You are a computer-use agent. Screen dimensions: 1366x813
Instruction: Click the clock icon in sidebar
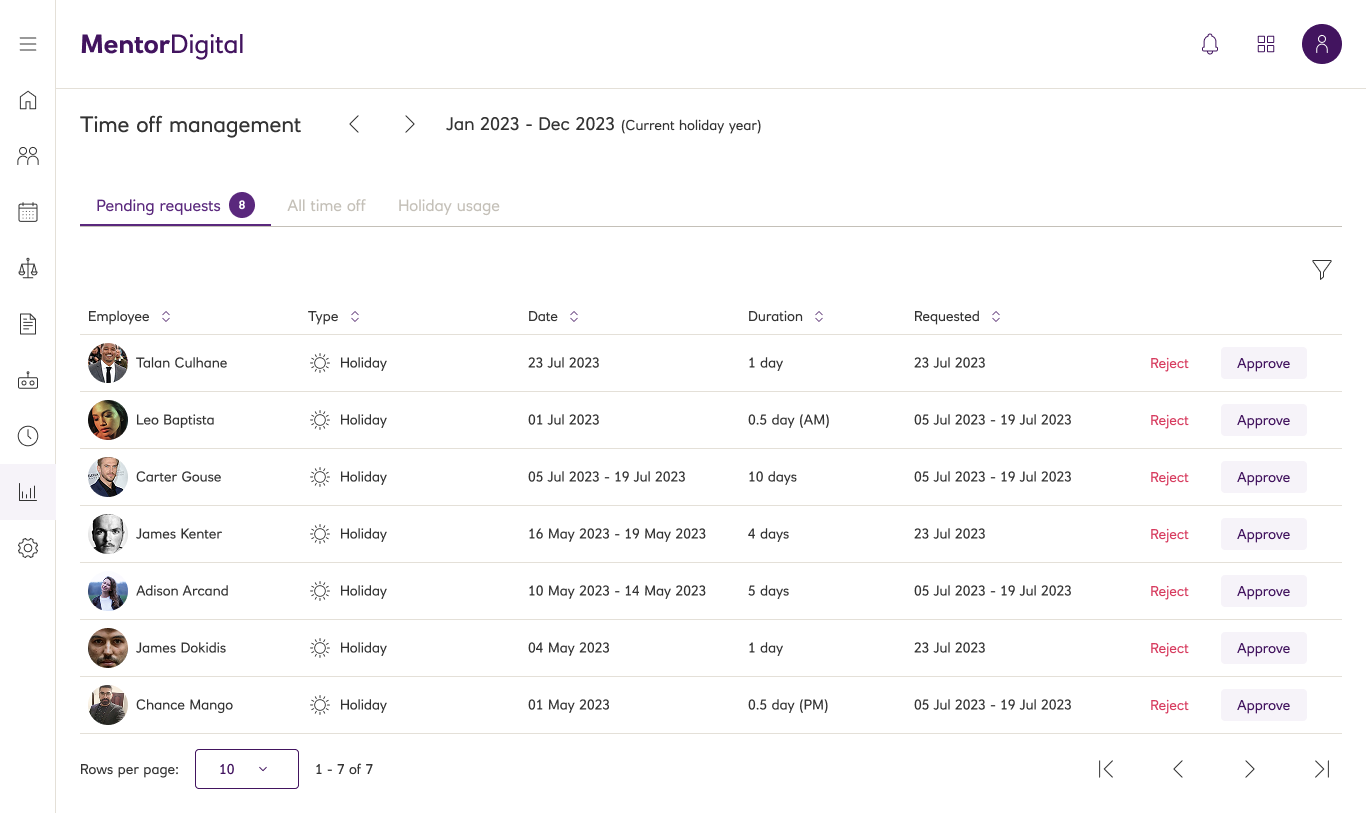pos(28,436)
